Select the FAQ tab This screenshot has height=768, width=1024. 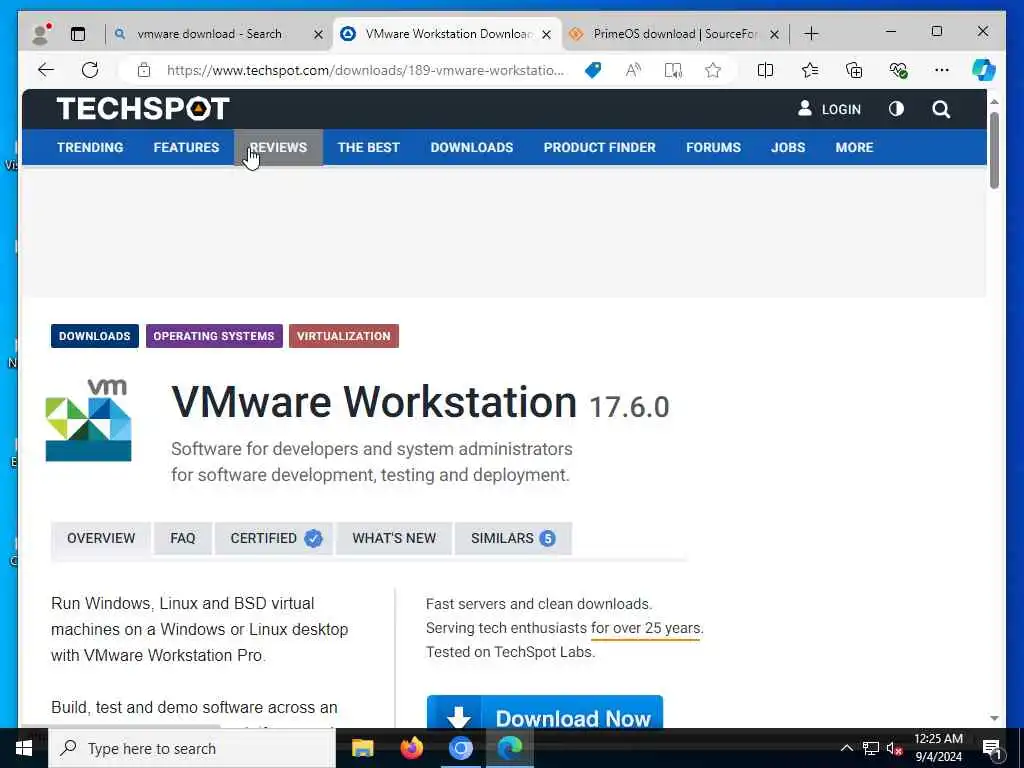click(x=183, y=538)
